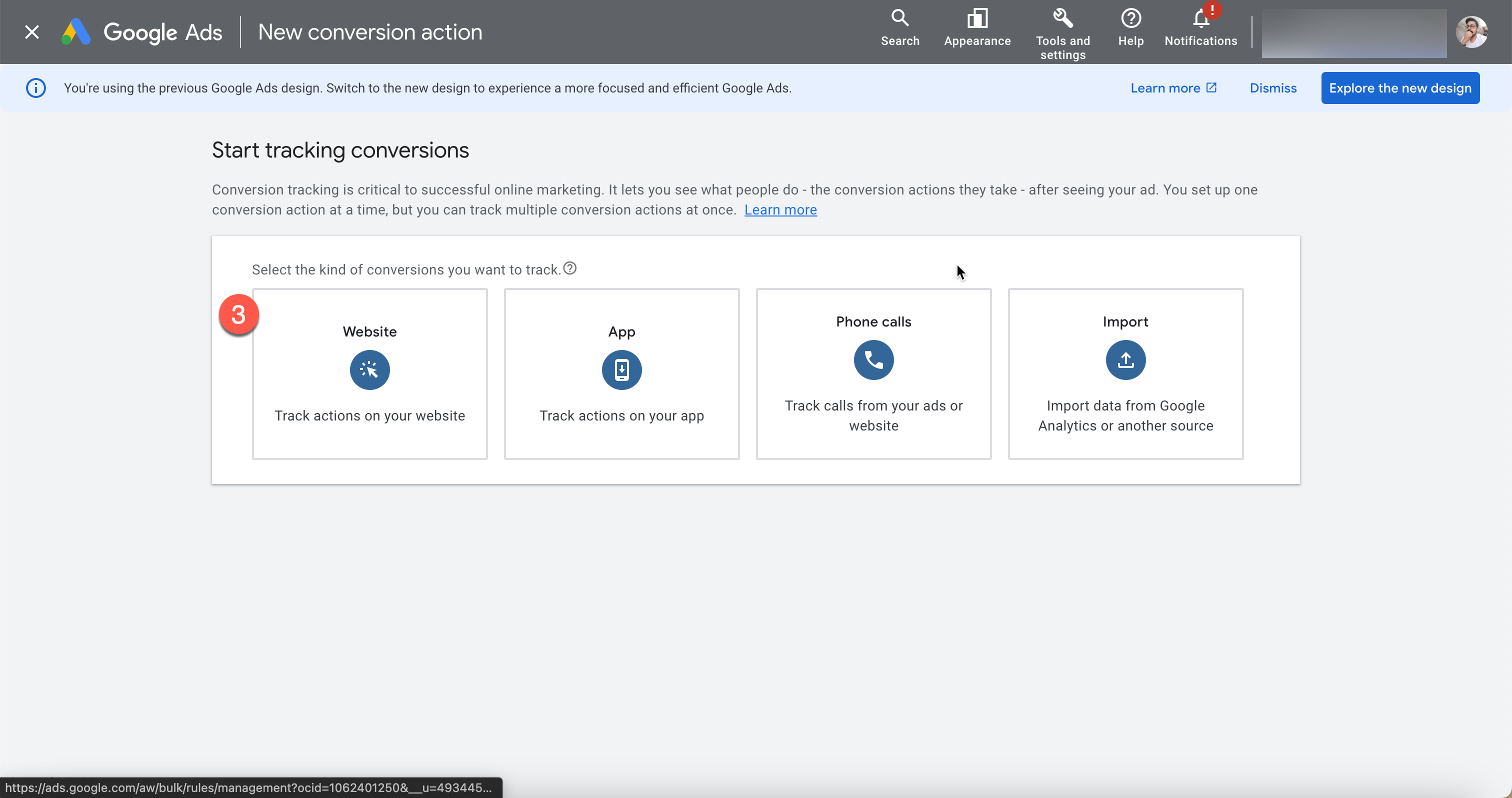Click the Website cursor-click icon
1512x798 pixels.
click(x=370, y=370)
